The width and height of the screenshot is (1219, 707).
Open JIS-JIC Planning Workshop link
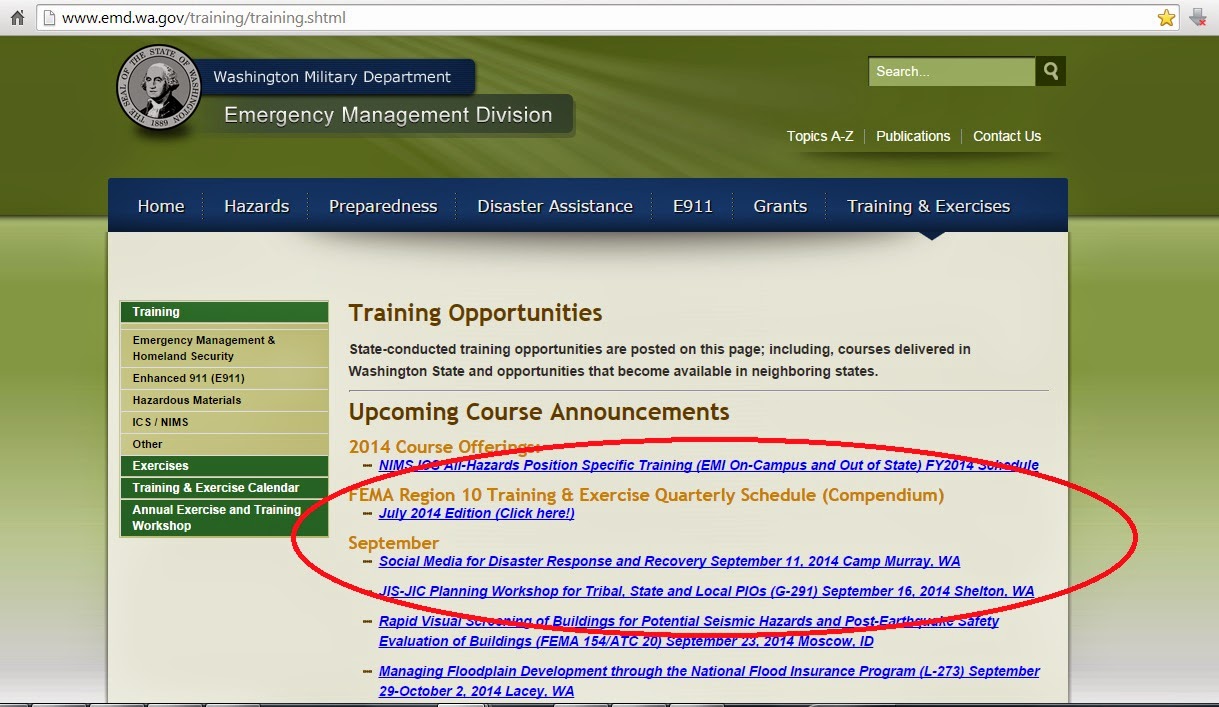point(707,591)
